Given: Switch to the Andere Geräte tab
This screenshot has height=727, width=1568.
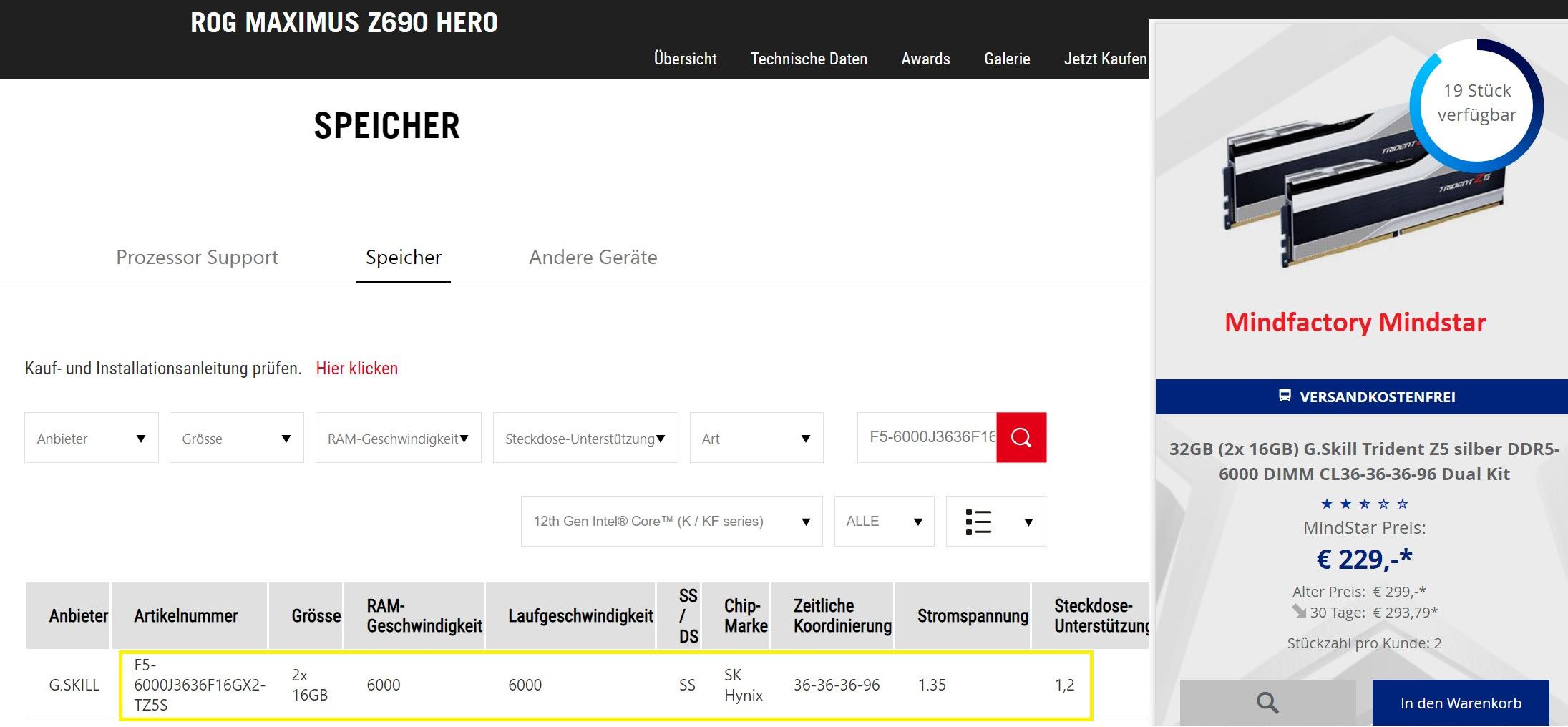Looking at the screenshot, I should point(593,257).
